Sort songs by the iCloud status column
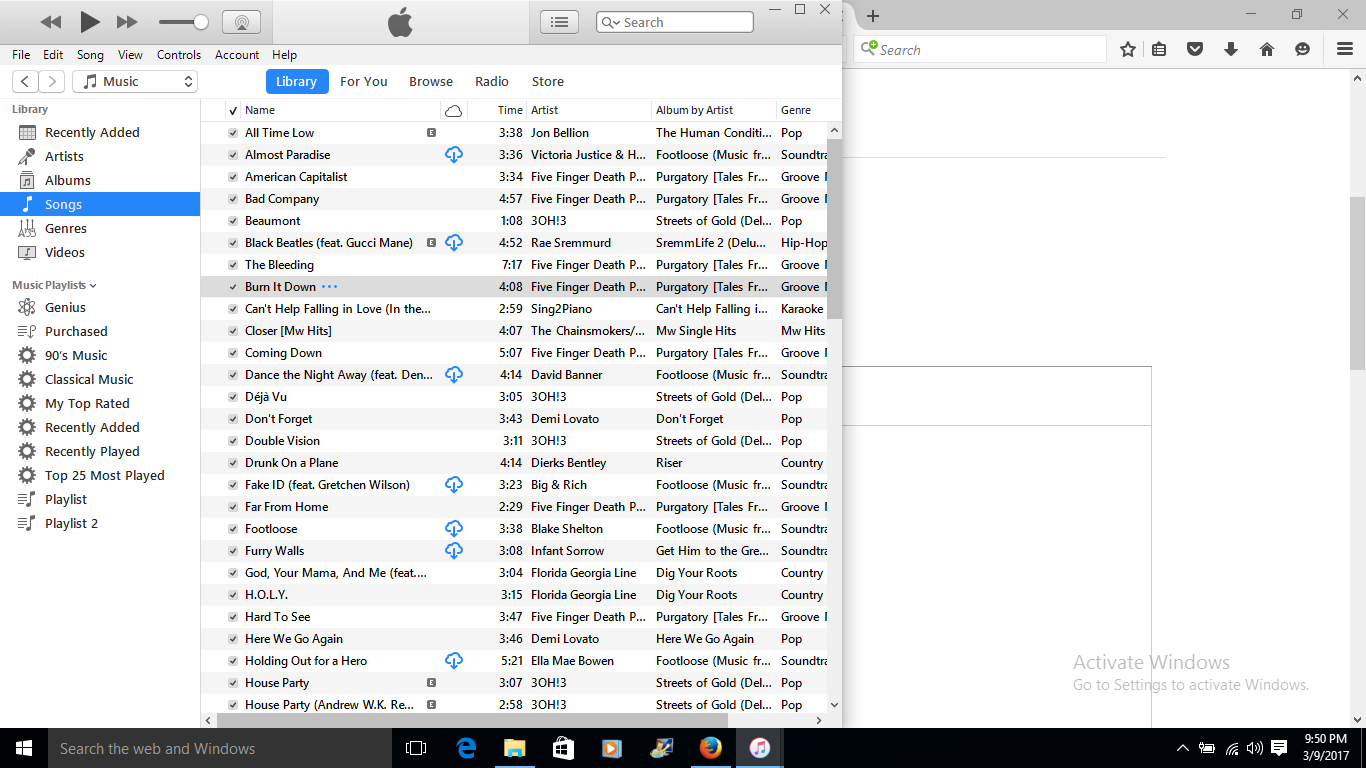This screenshot has width=1366, height=768. [454, 110]
